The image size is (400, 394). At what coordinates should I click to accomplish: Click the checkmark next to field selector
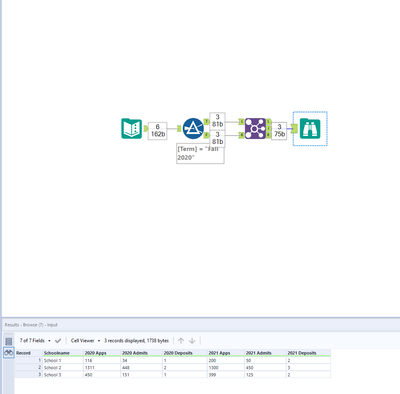[58, 341]
